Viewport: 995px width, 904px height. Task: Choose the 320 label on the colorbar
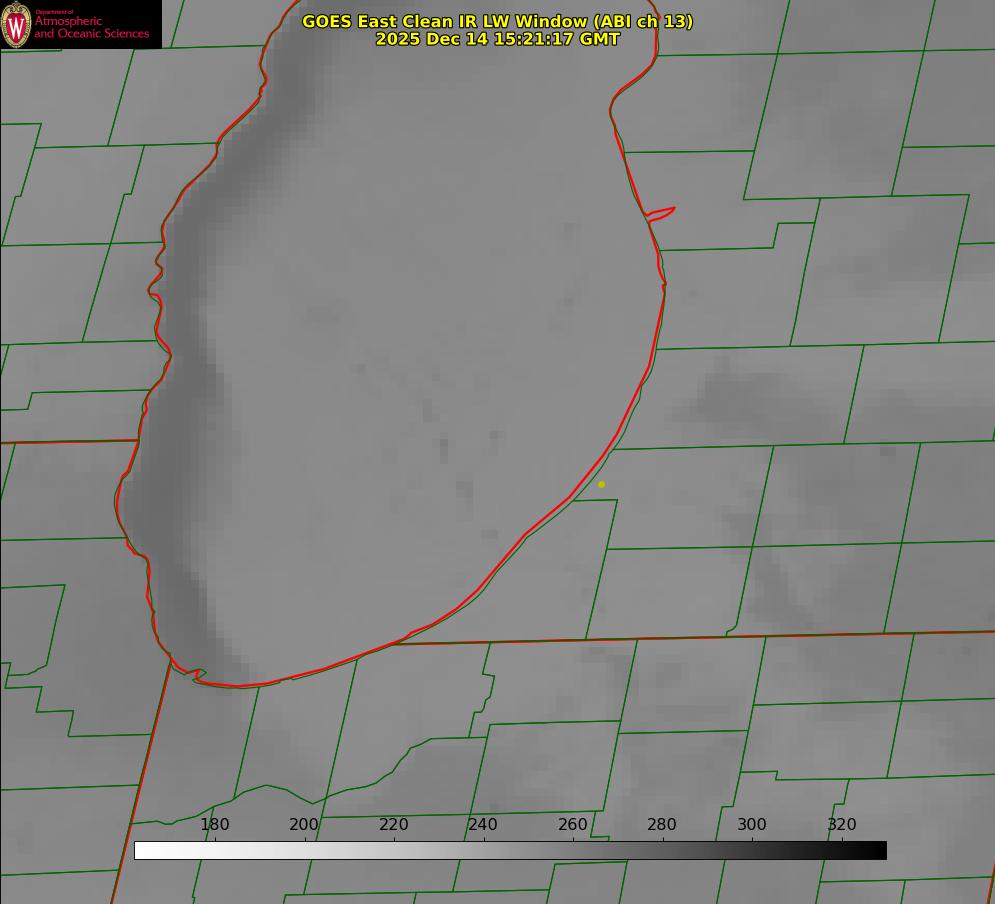(842, 824)
